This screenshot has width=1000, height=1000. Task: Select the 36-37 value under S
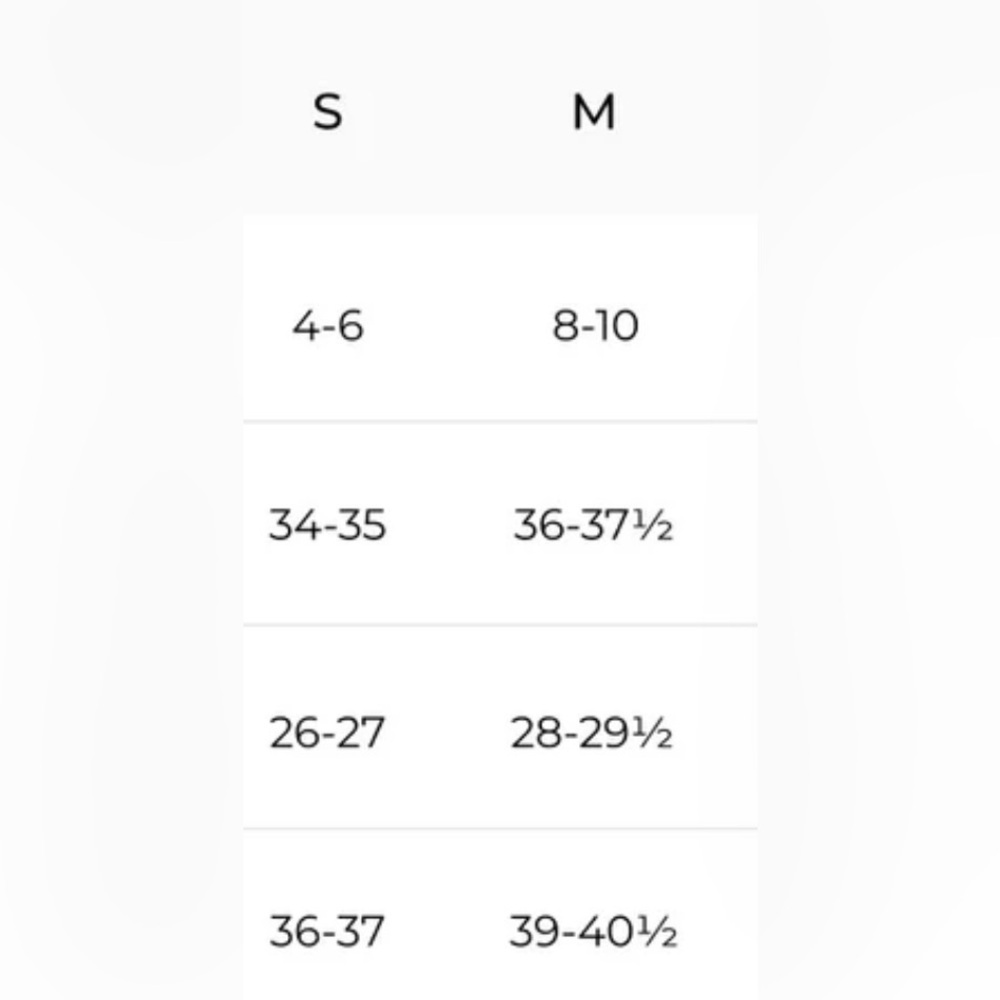(x=327, y=932)
